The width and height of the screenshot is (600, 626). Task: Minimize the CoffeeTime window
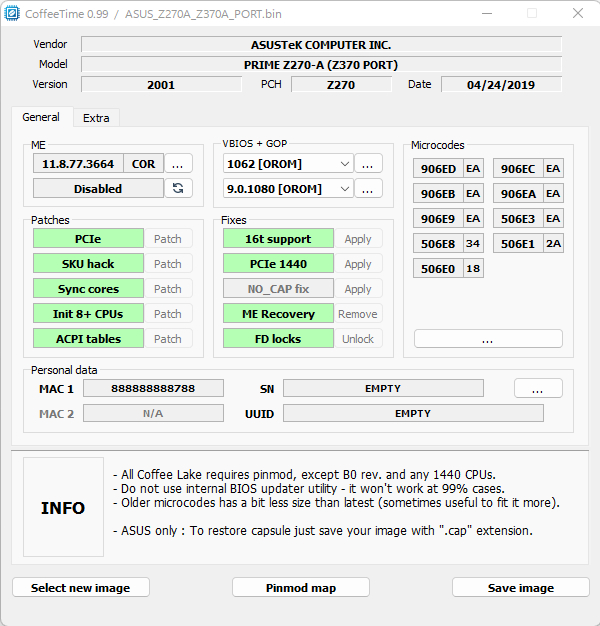[487, 14]
